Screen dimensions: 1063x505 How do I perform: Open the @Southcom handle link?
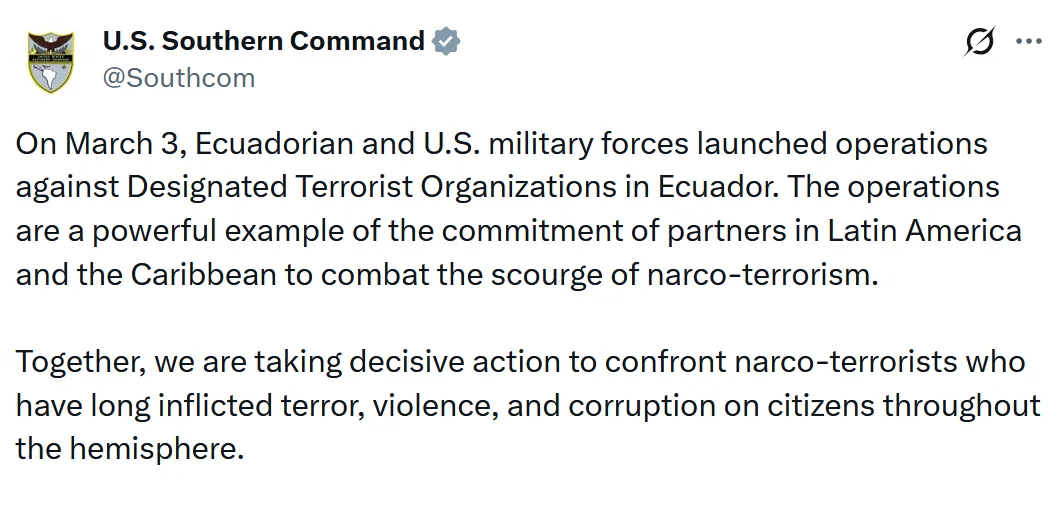[179, 77]
